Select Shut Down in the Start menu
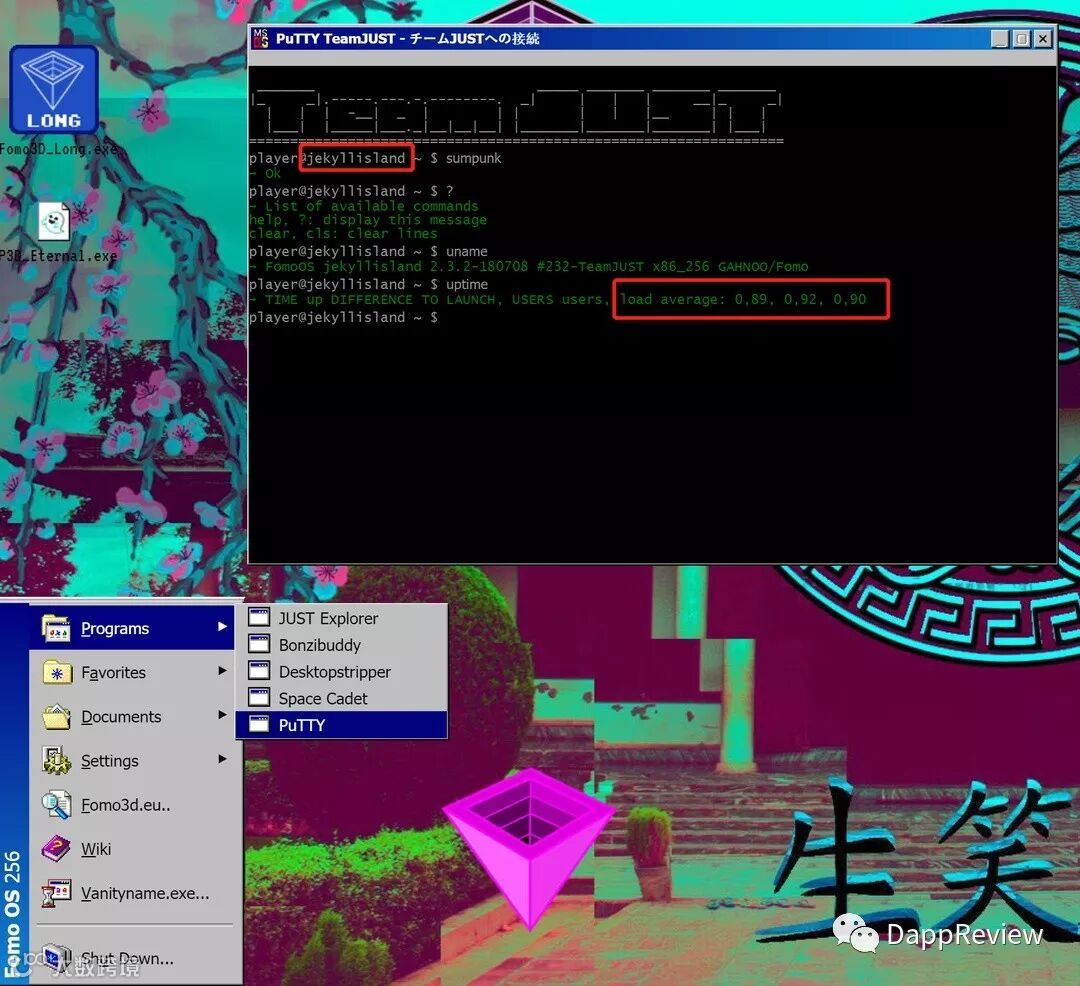The image size is (1080, 986). [133, 958]
